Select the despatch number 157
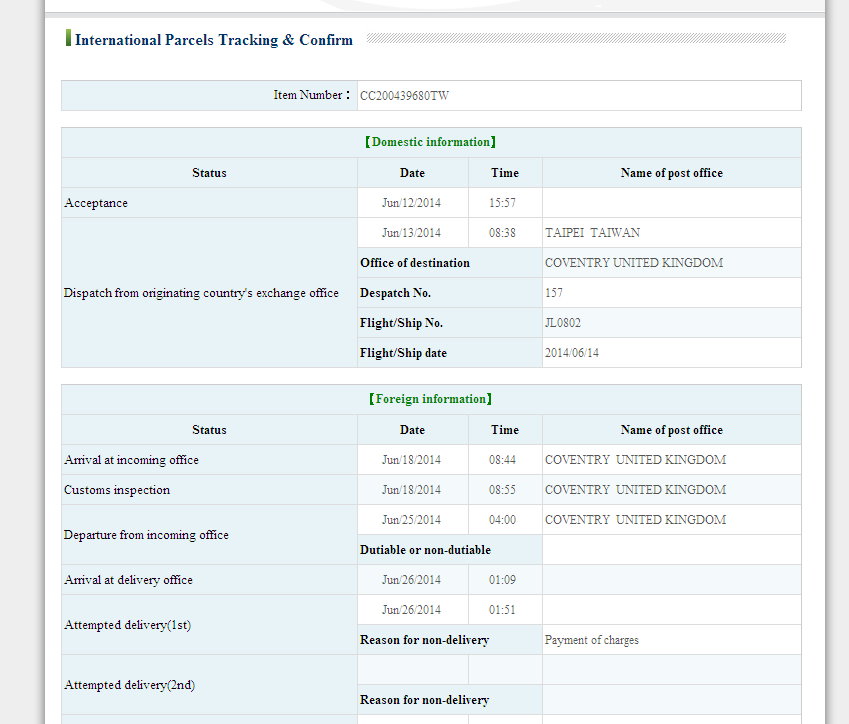 (554, 293)
